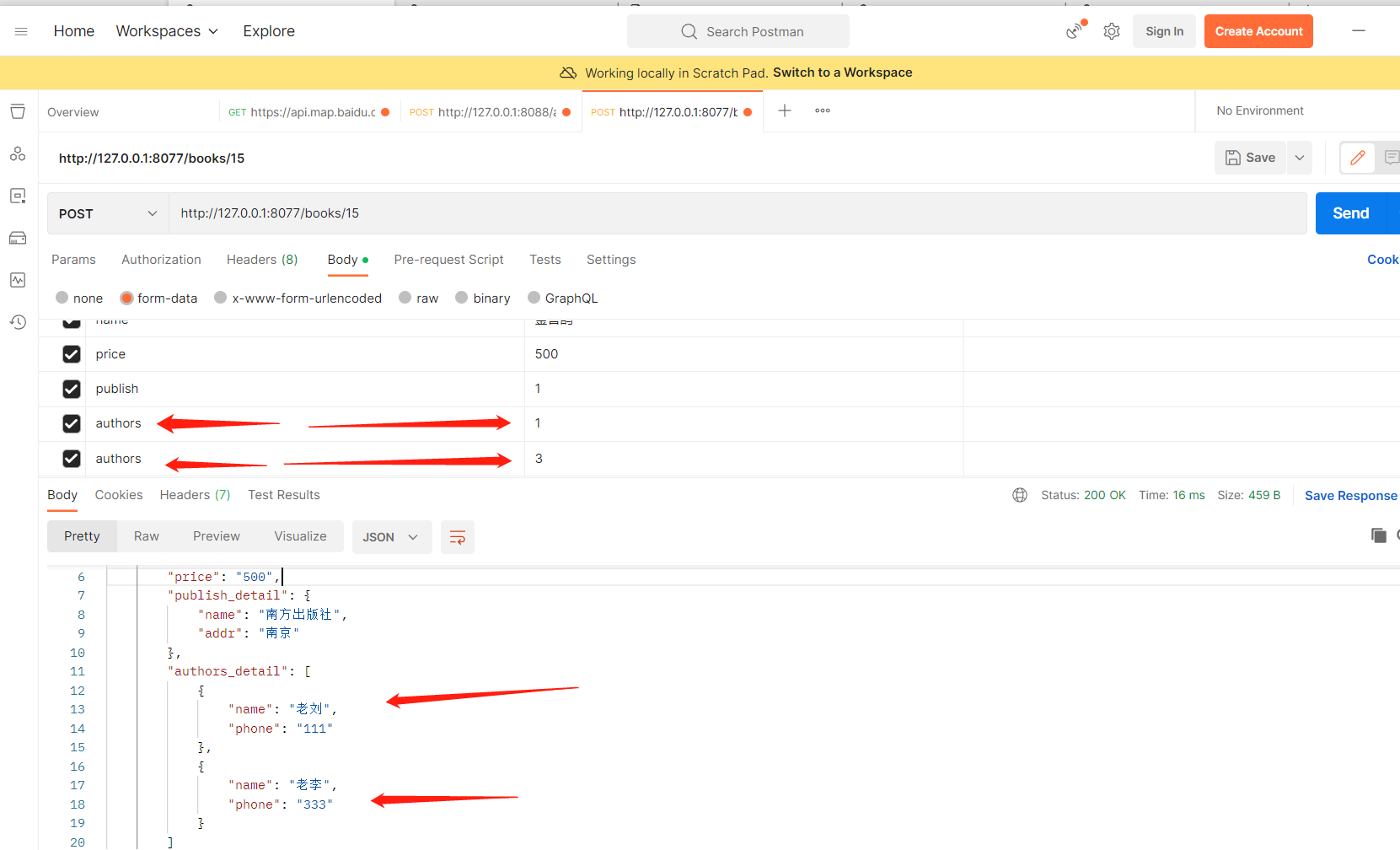Select the raw body type
The height and width of the screenshot is (850, 1400).
coord(405,298)
